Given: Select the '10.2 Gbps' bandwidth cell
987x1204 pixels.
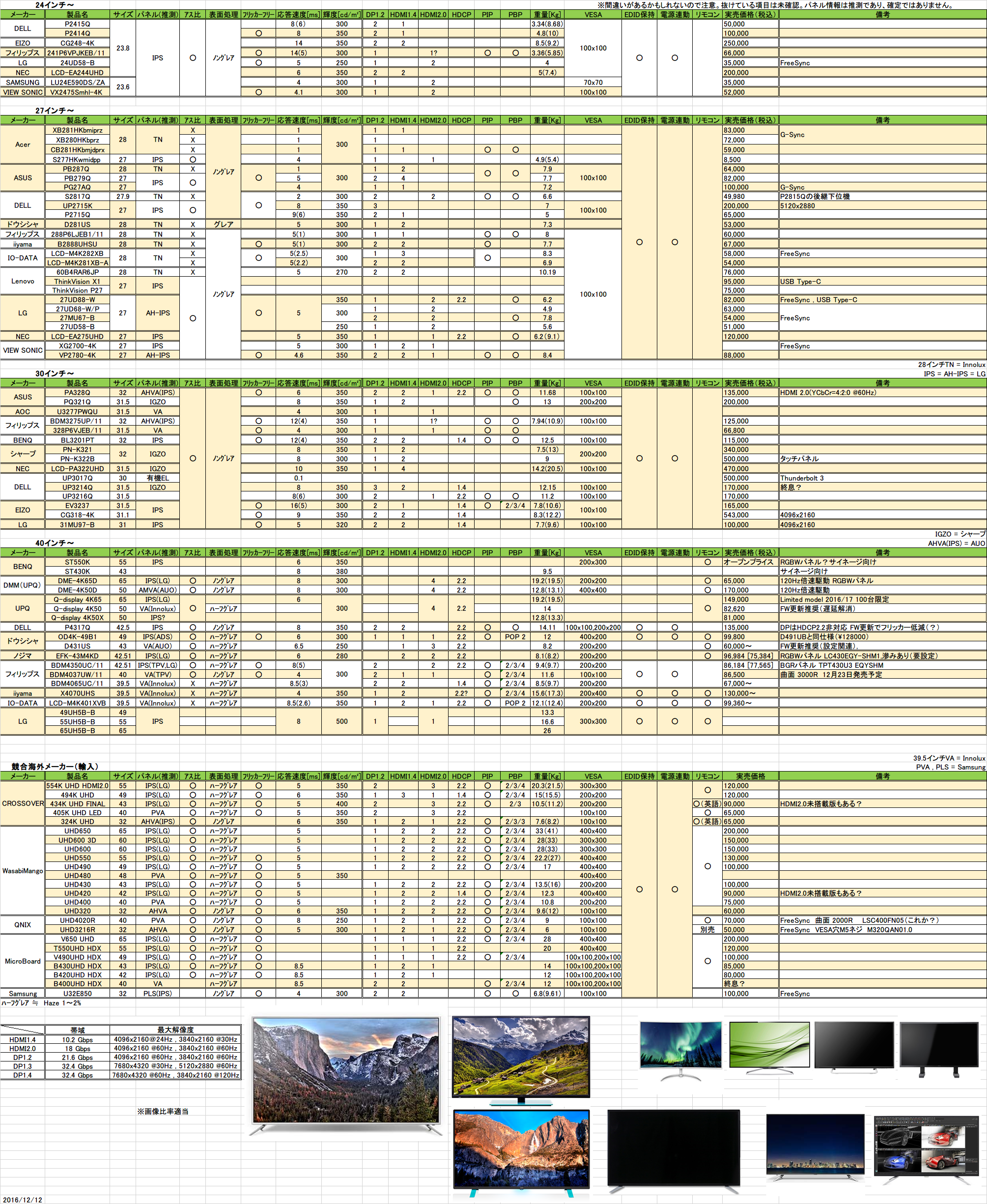Looking at the screenshot, I should point(77,1040).
